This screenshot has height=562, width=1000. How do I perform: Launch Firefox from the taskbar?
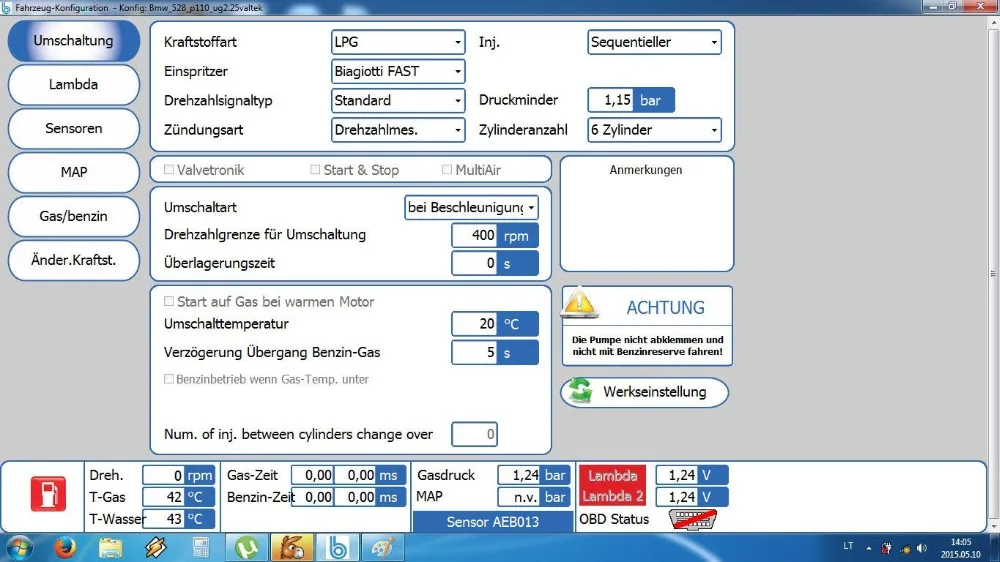65,548
